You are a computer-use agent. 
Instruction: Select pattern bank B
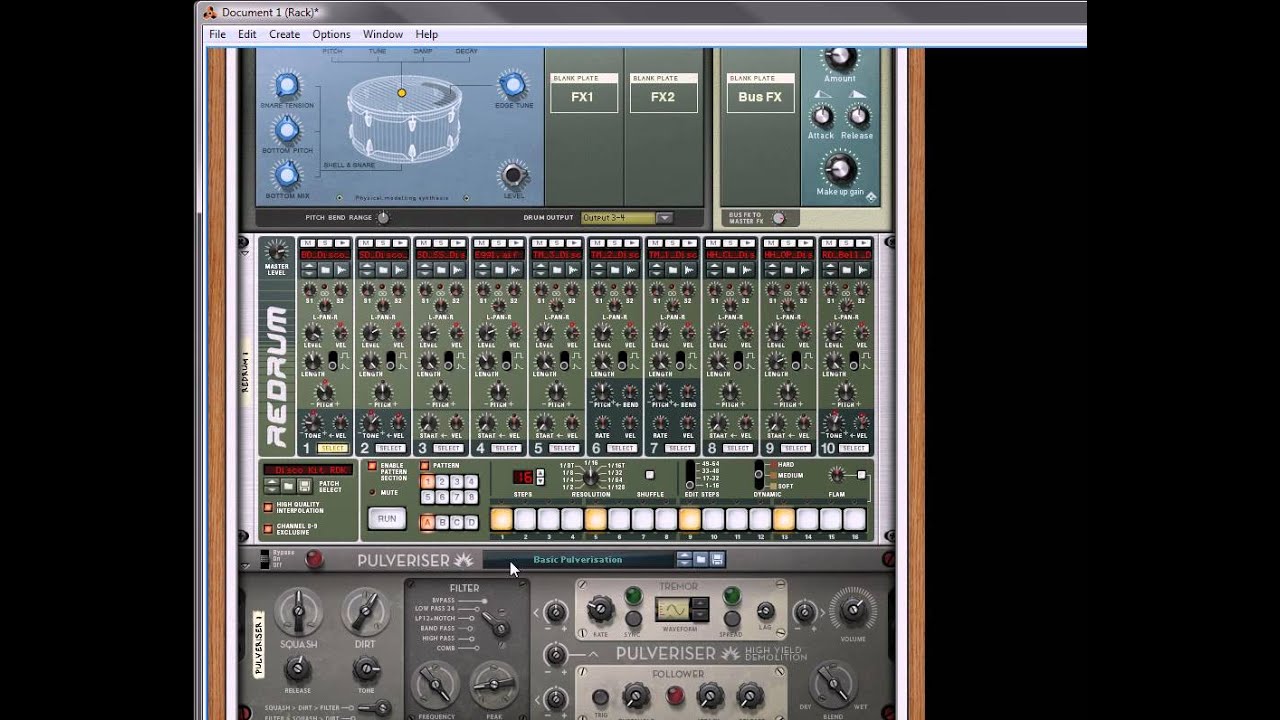point(442,522)
